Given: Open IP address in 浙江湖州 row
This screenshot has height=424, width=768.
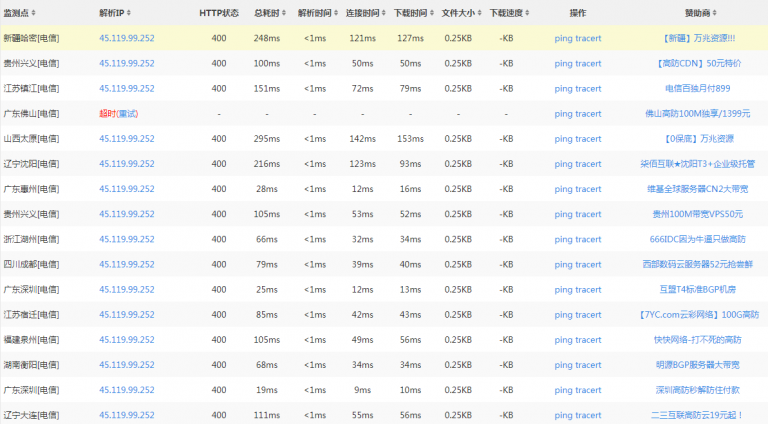Looking at the screenshot, I should (x=127, y=239).
